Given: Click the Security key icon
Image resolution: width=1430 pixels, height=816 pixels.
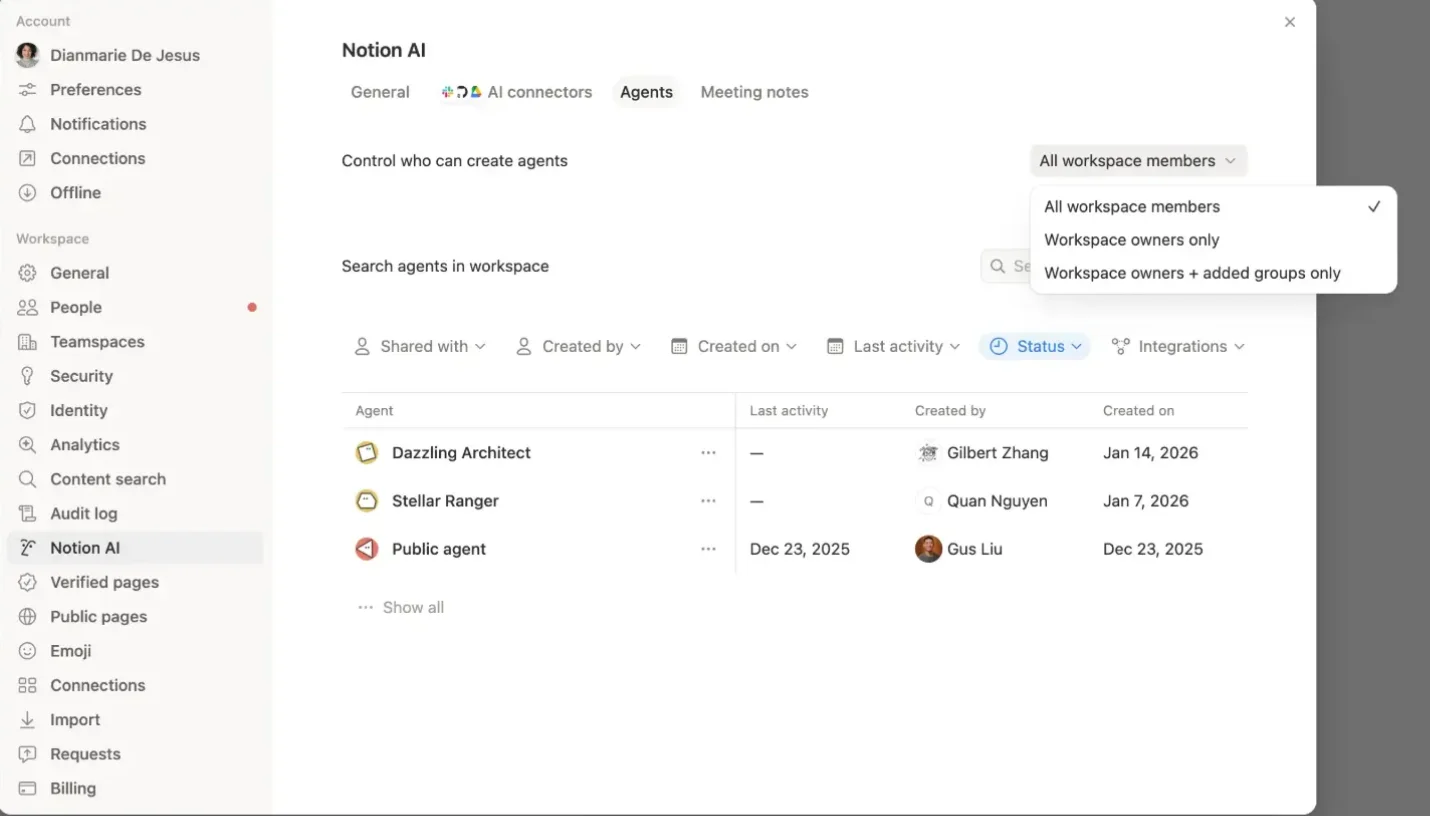Looking at the screenshot, I should point(28,376).
